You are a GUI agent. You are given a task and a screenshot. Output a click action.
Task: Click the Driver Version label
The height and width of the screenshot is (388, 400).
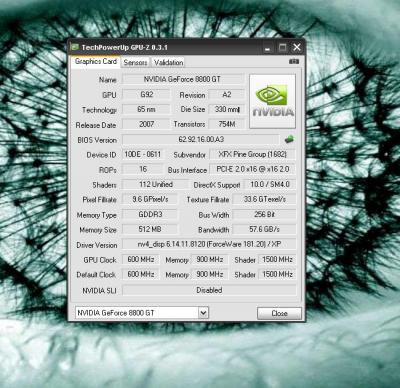[x=97, y=245]
